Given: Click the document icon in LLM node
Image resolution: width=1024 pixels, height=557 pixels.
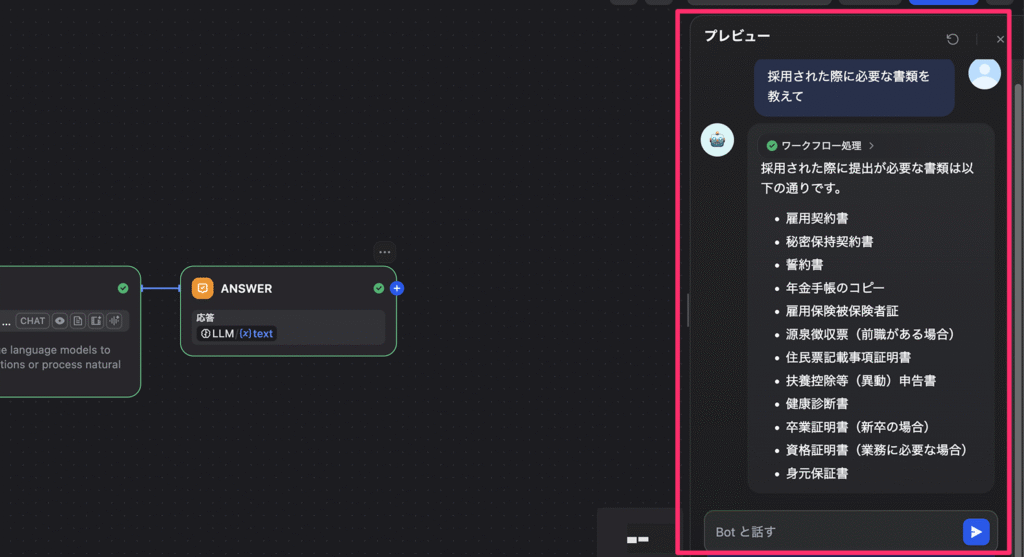Looking at the screenshot, I should point(78,321).
